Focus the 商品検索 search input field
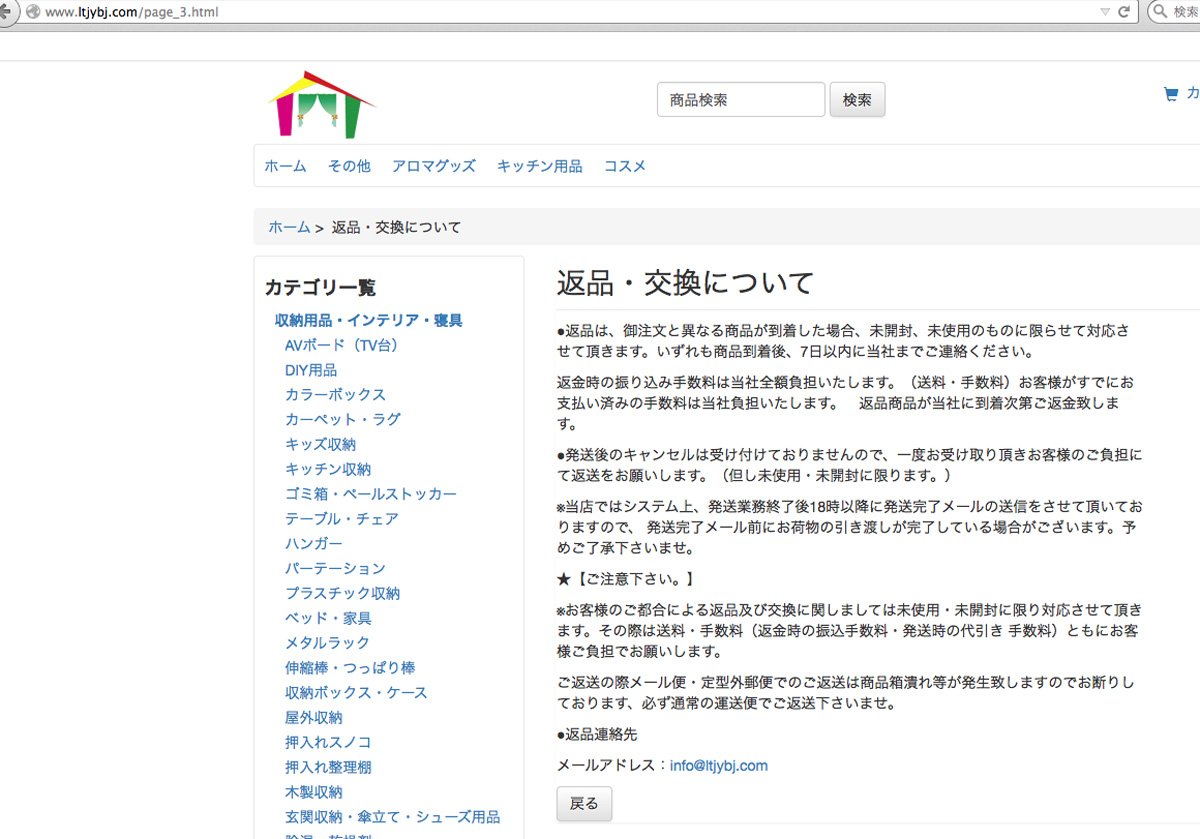The image size is (1200, 839). (x=740, y=100)
